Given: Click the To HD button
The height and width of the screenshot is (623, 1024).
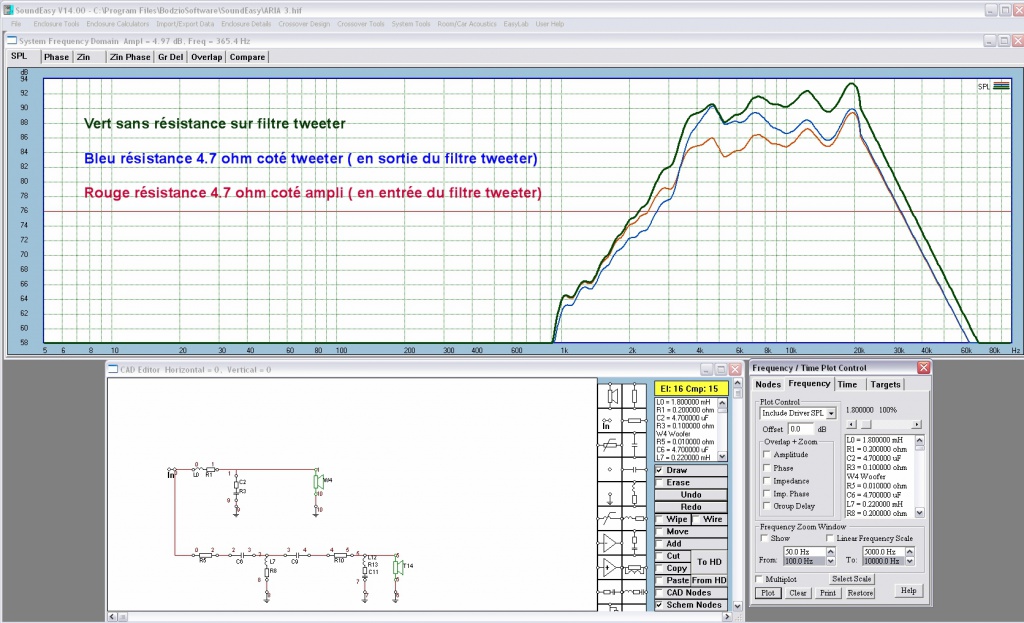Looking at the screenshot, I should 709,562.
